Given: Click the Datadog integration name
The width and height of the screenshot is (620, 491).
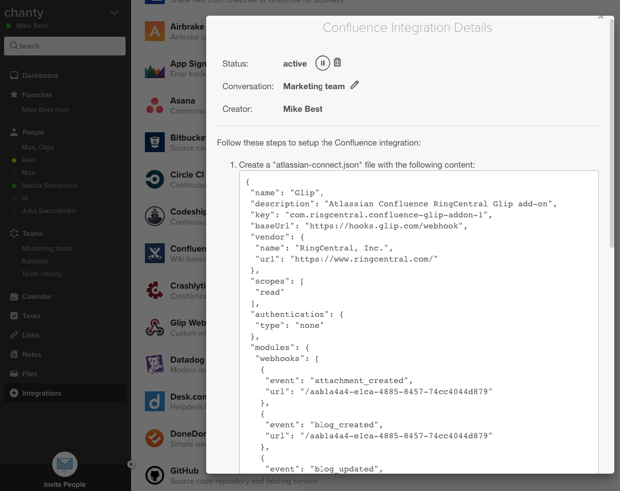Looking at the screenshot, I should (x=187, y=360).
